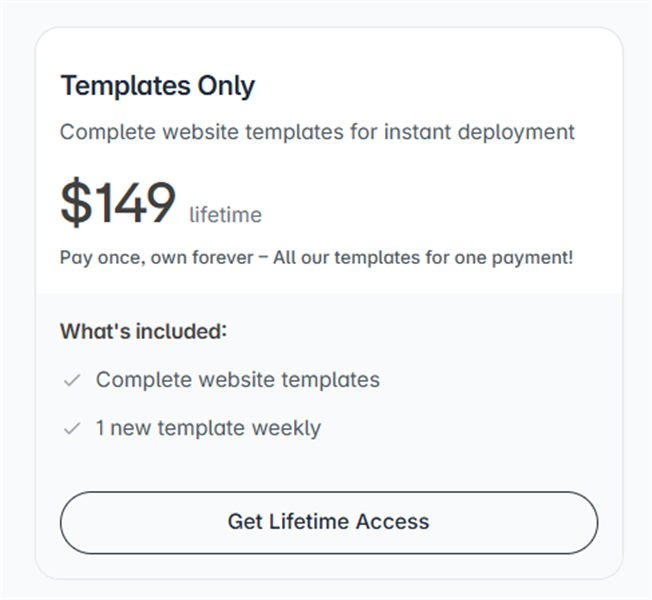
Task: Select the Complete website templates feature text
Action: 238,380
